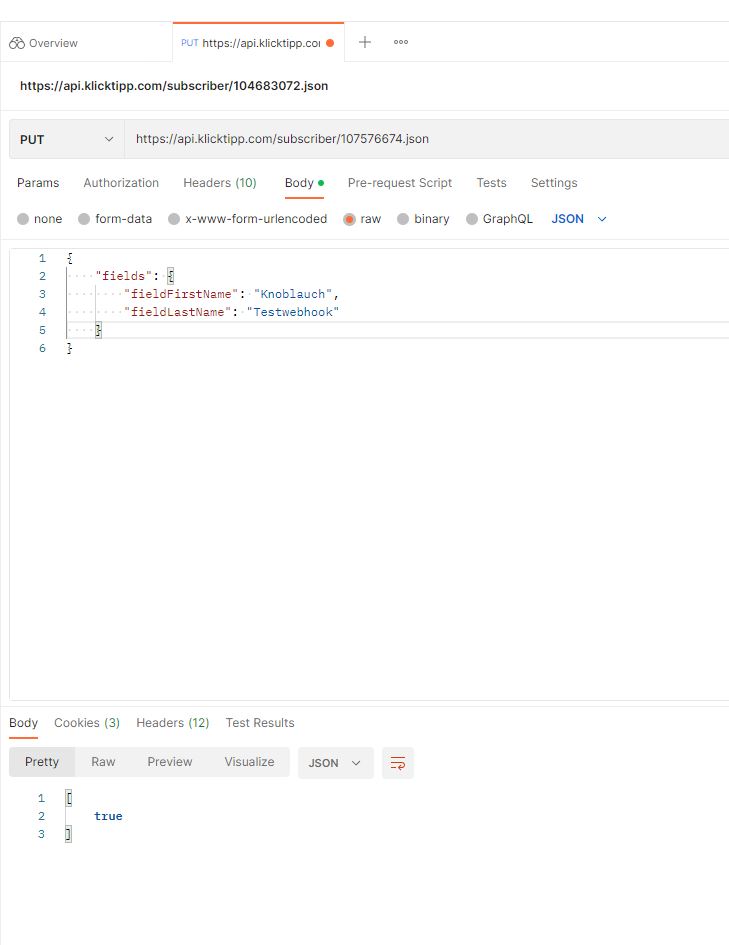This screenshot has width=729, height=945.
Task: Open the three-dots tab options menu
Action: click(x=401, y=42)
